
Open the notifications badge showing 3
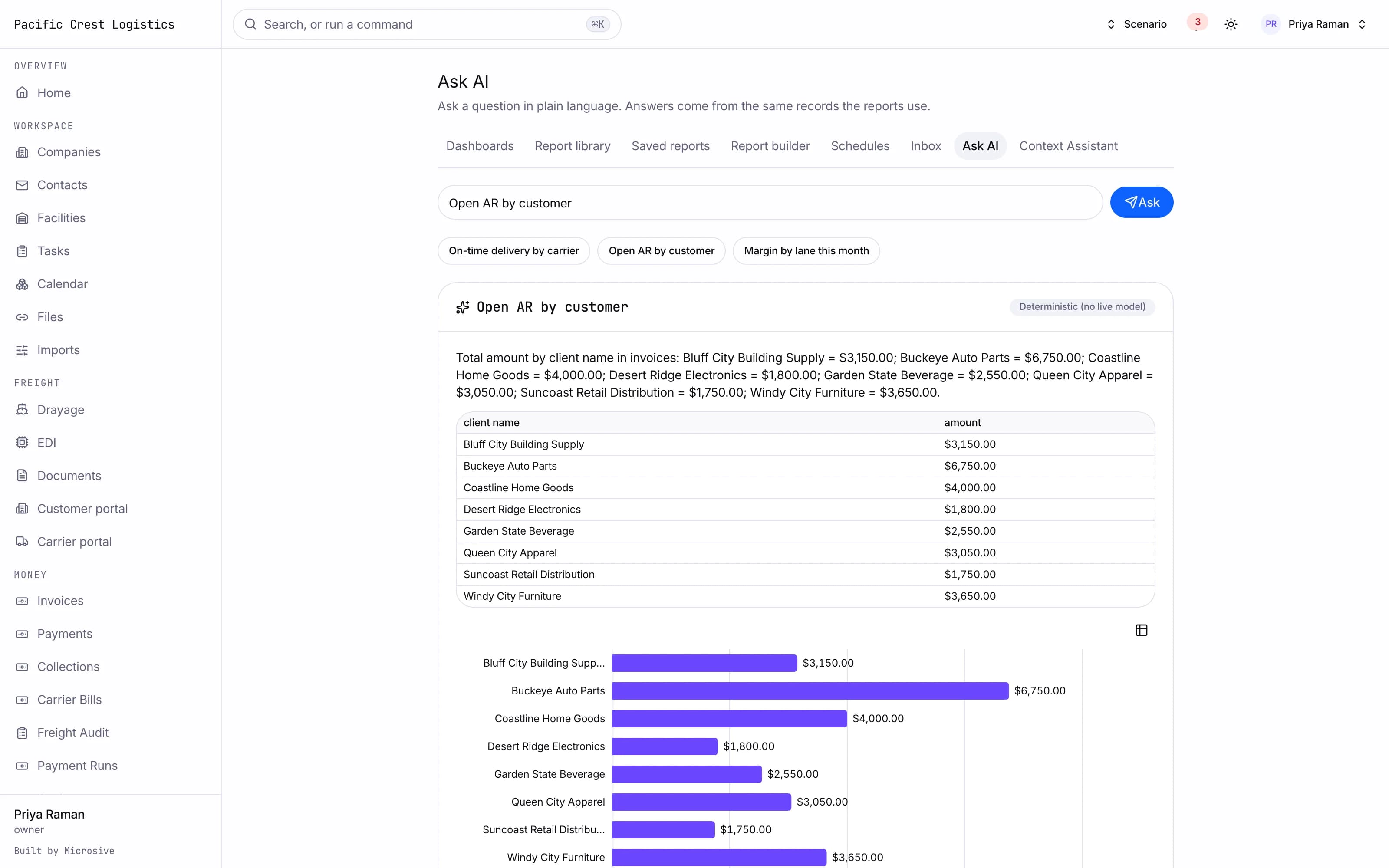click(1197, 23)
